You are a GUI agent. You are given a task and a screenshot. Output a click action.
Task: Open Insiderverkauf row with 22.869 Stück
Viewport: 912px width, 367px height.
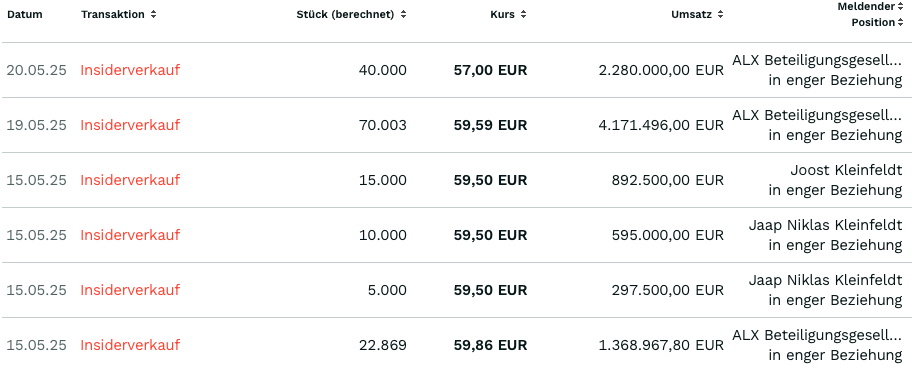click(x=130, y=345)
